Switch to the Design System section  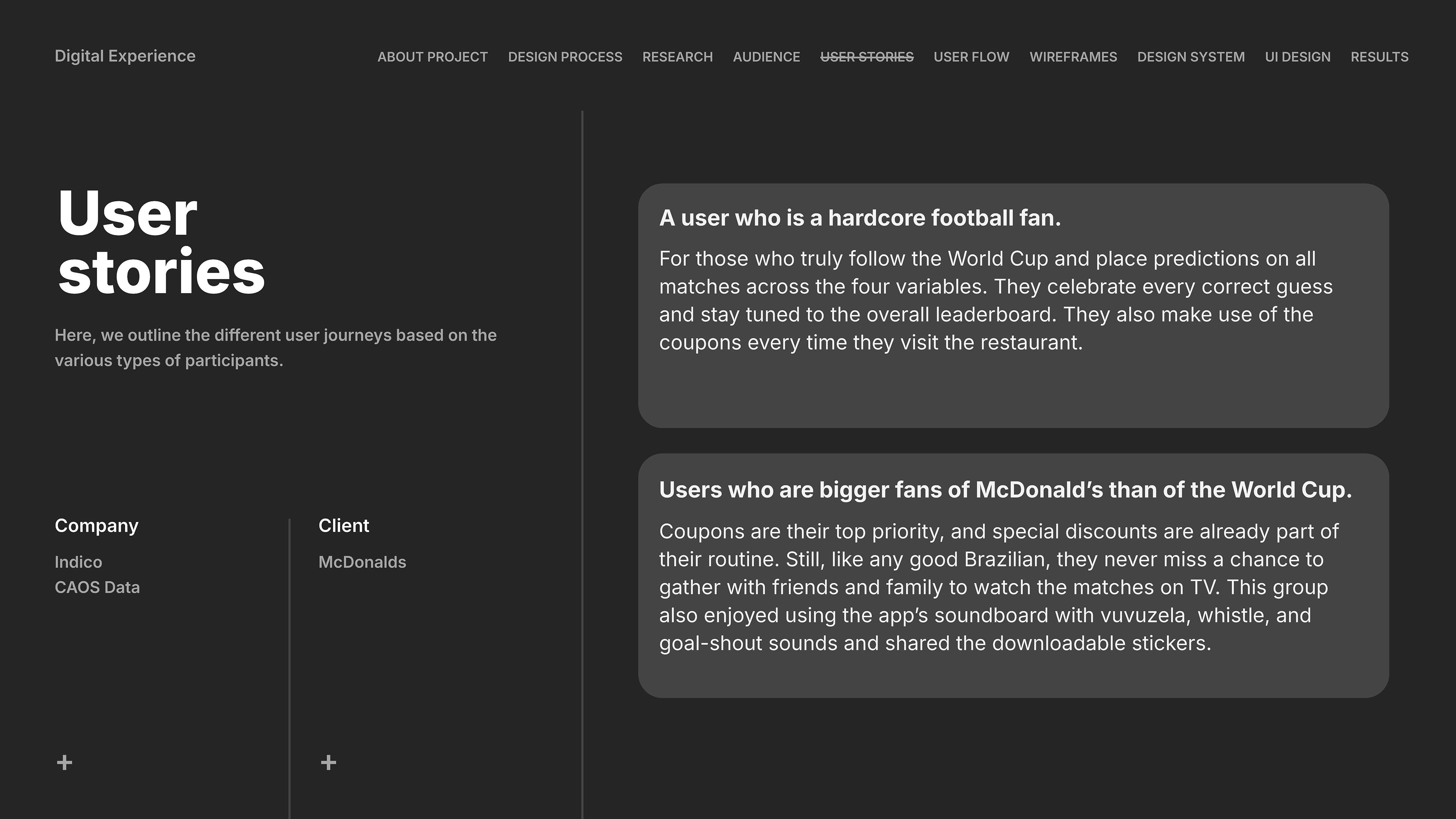tap(1191, 57)
